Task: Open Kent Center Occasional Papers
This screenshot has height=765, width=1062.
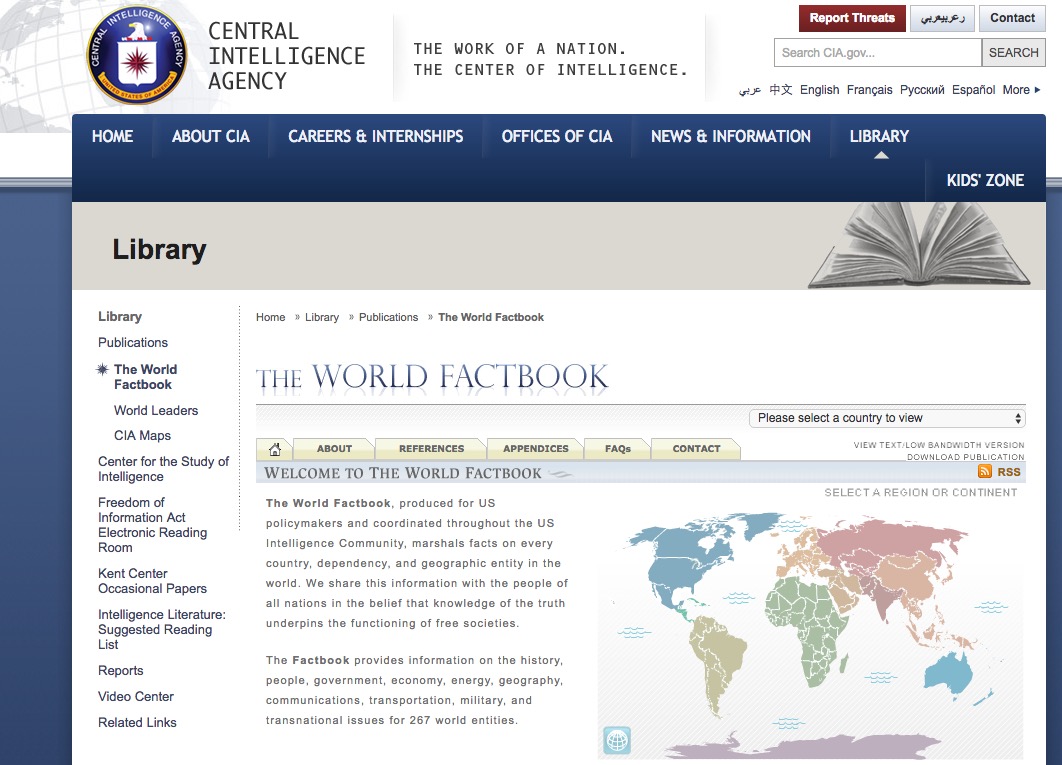Action: 152,581
